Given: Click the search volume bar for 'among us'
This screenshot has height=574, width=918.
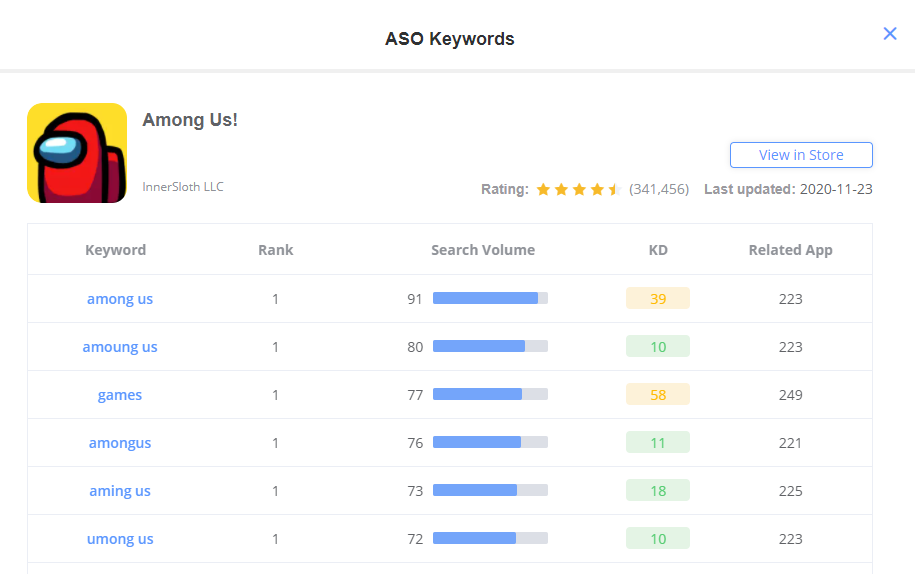Looking at the screenshot, I should pyautogui.click(x=490, y=298).
